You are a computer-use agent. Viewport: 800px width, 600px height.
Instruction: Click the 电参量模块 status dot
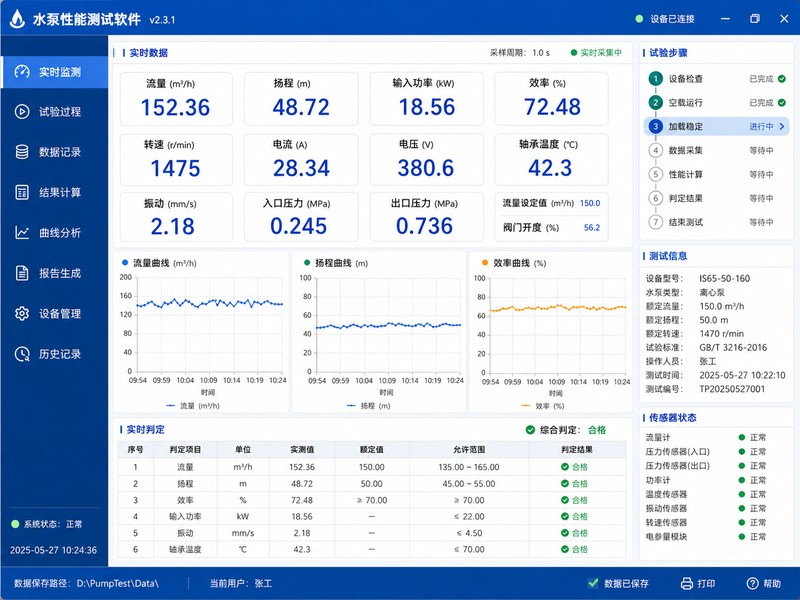[x=742, y=537]
